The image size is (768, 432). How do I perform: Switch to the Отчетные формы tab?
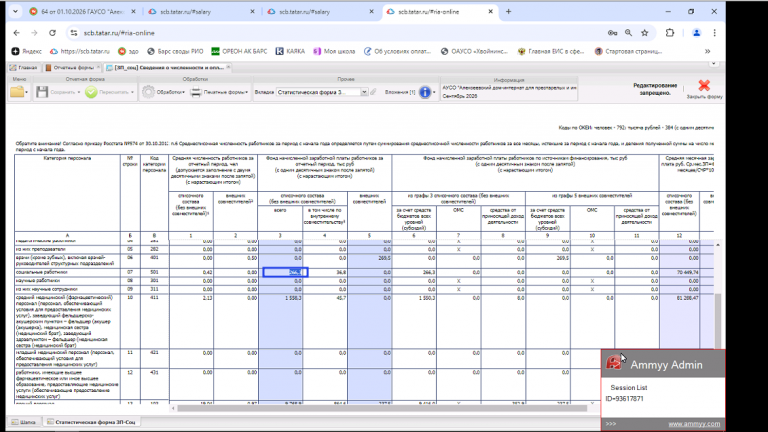pyautogui.click(x=72, y=68)
